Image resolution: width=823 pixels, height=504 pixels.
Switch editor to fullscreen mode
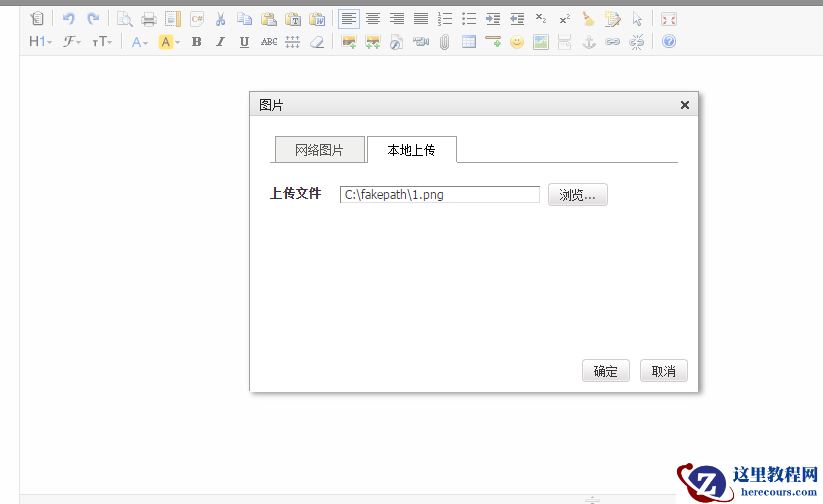click(669, 19)
